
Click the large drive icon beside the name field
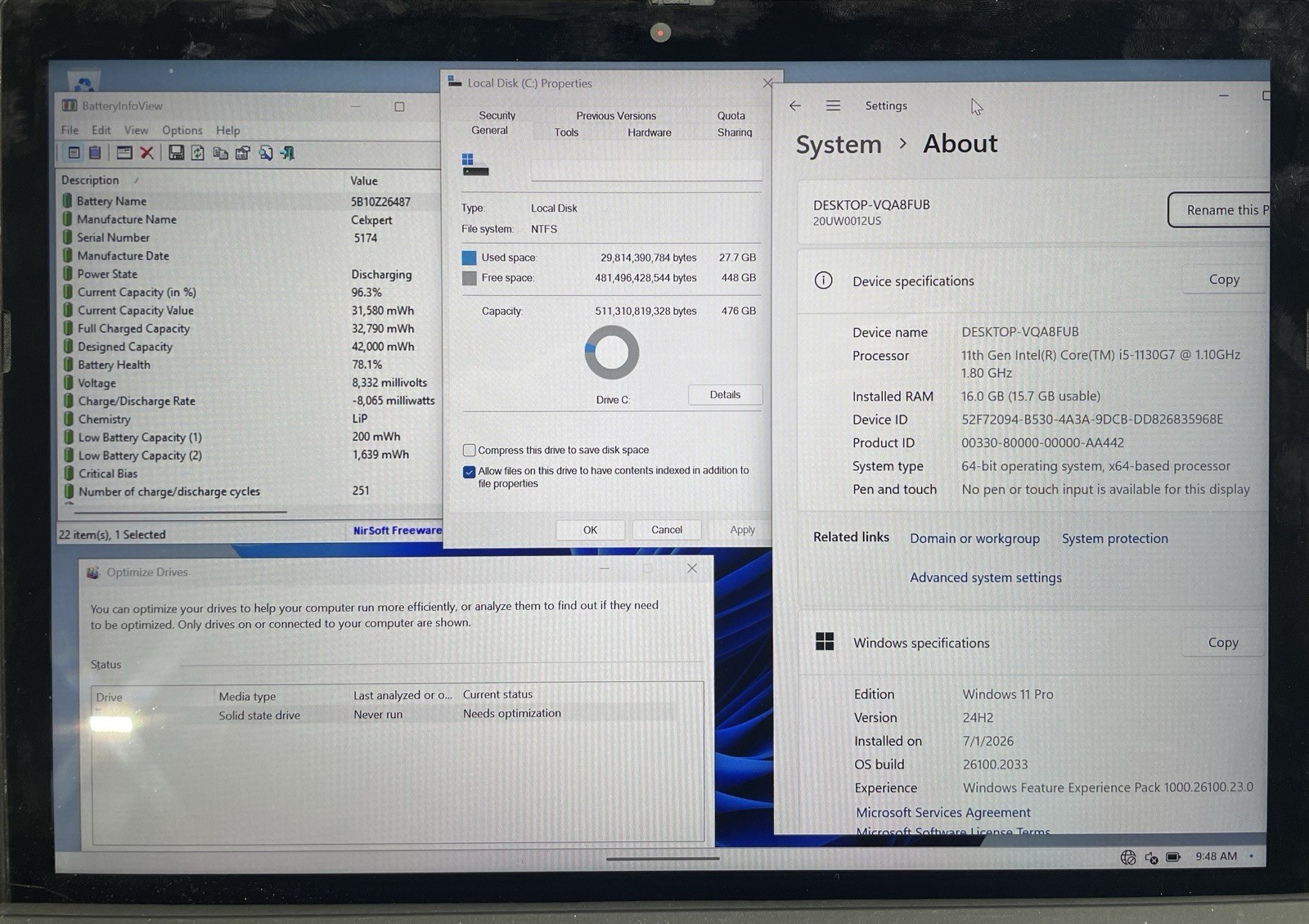pos(475,164)
